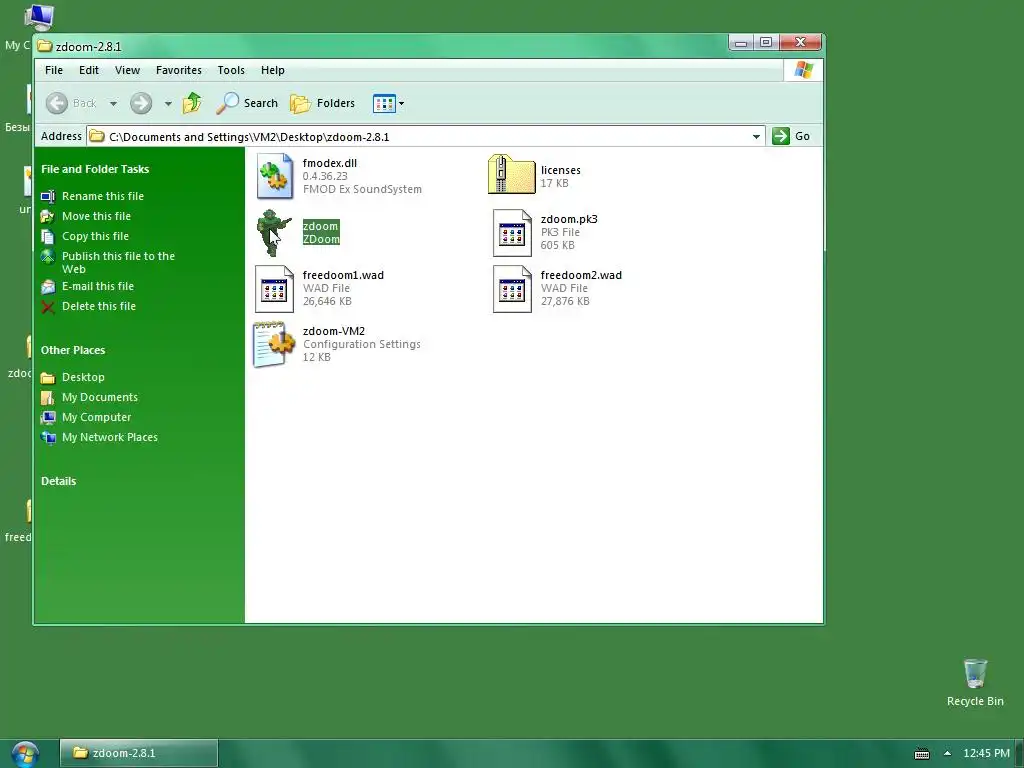
Task: Go to Desktop in Other Places
Action: (x=83, y=377)
